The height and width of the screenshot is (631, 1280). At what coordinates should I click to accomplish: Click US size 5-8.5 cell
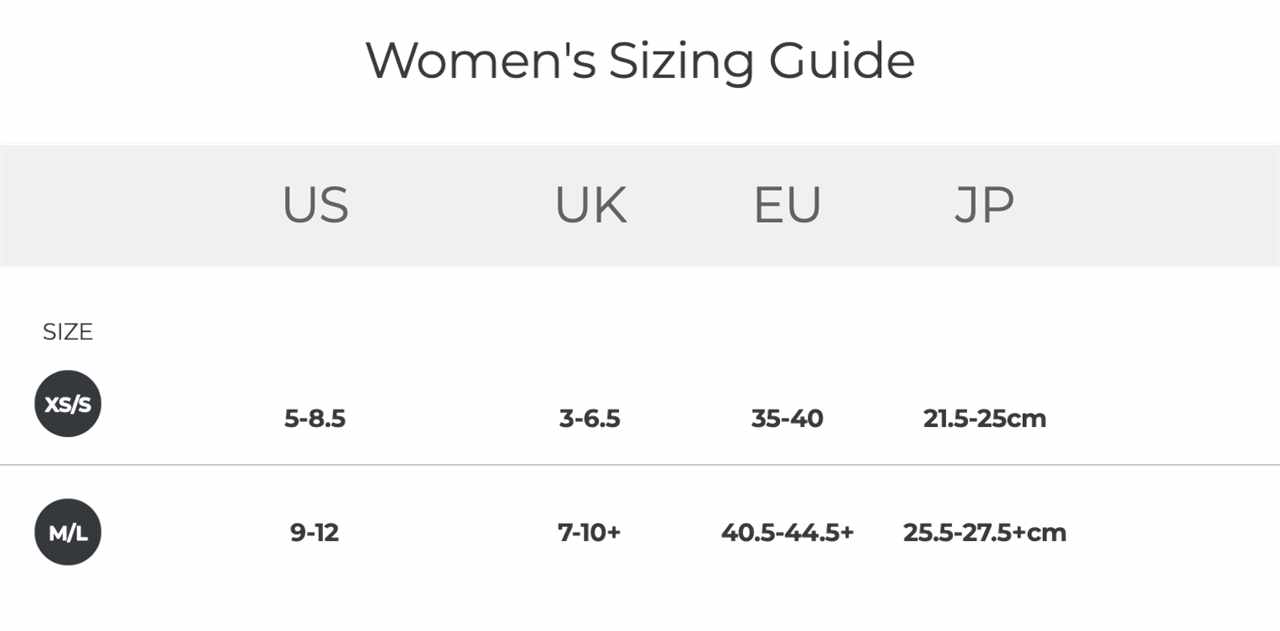[x=315, y=418]
